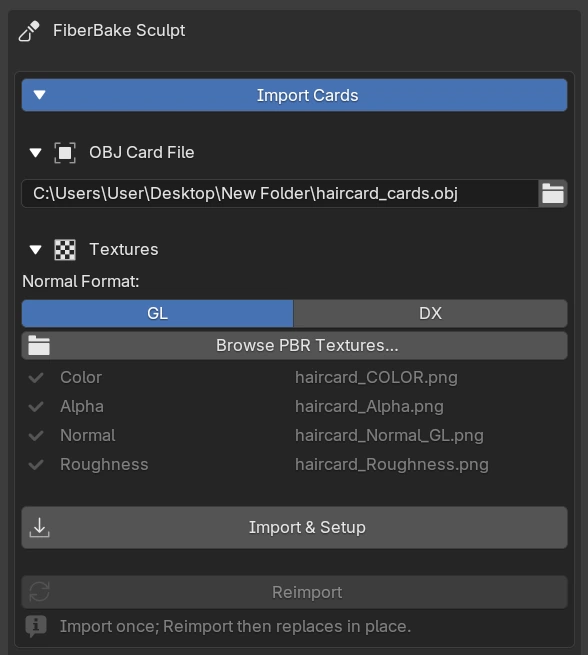Collapse the OBJ Card File section triangle
The height and width of the screenshot is (655, 588).
click(x=35, y=152)
